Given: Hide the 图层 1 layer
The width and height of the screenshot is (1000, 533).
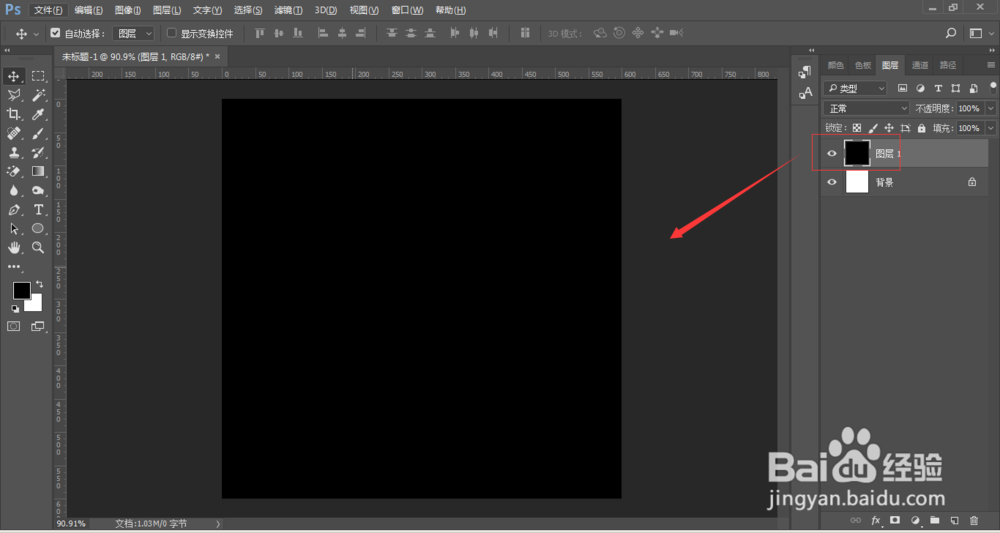Looking at the screenshot, I should point(832,154).
